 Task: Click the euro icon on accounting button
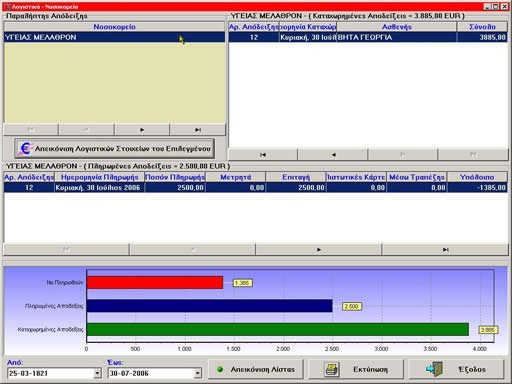pos(25,148)
